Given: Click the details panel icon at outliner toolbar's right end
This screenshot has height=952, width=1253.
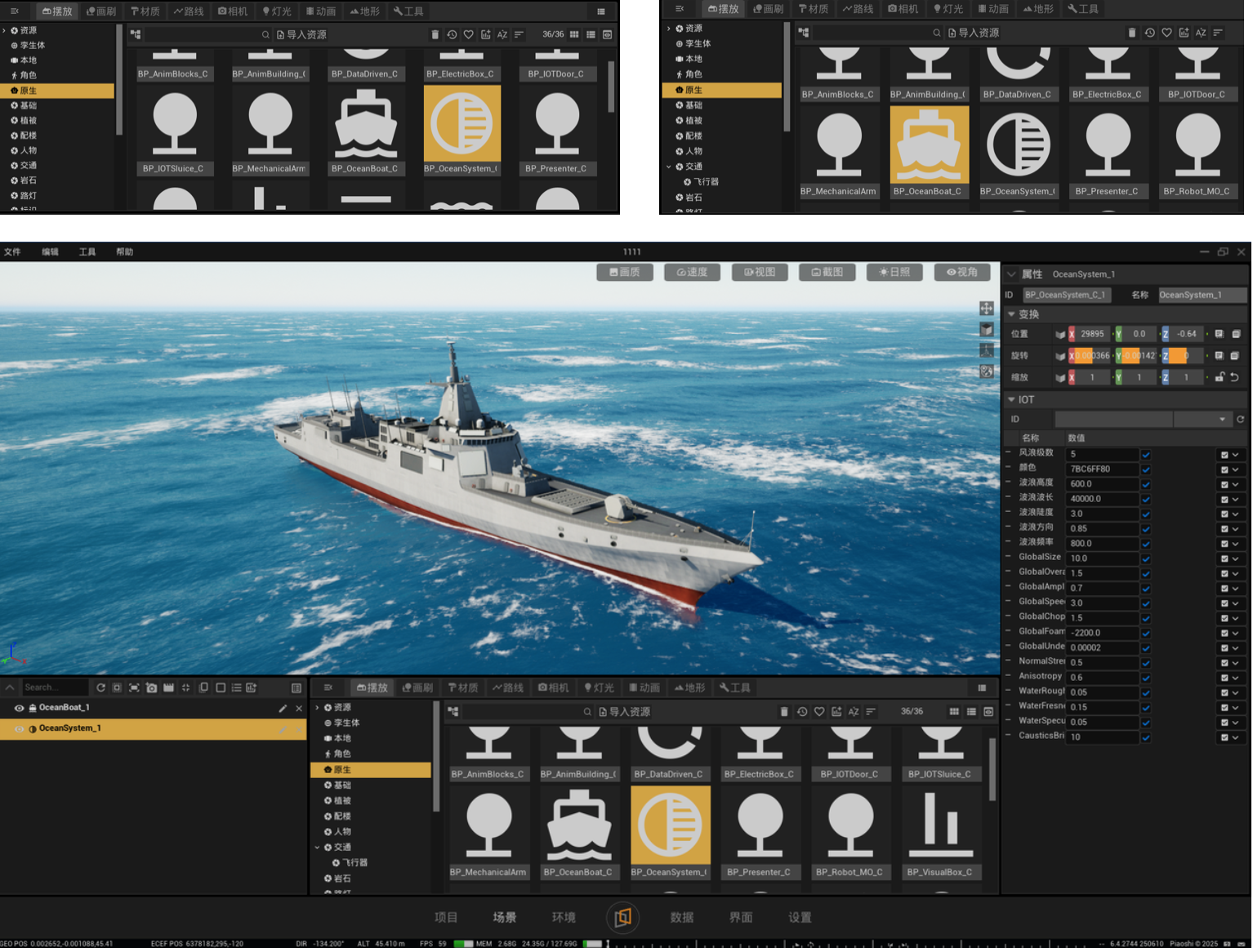Looking at the screenshot, I should [297, 687].
